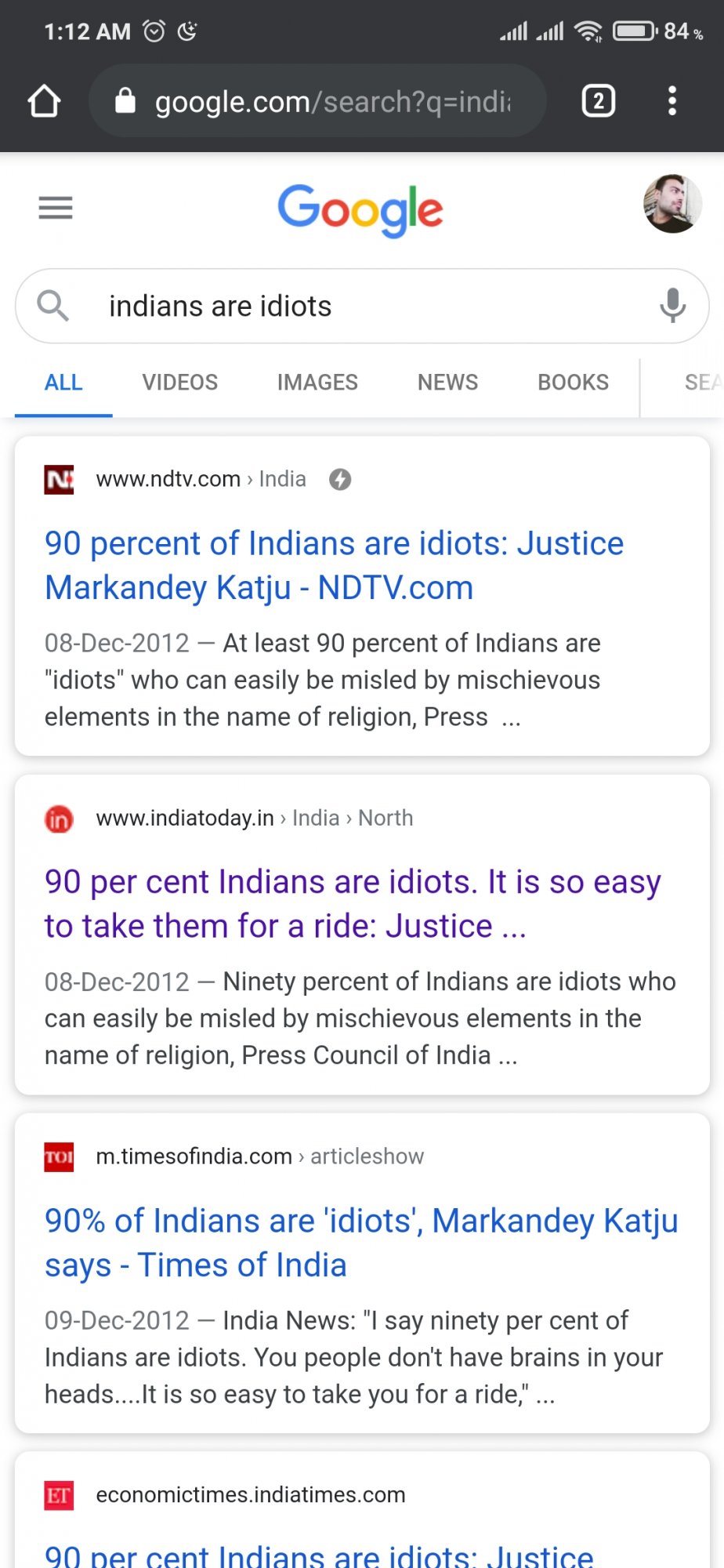The height and width of the screenshot is (1568, 724).
Task: Tap the Economic Times ET favicon
Action: click(x=59, y=1495)
